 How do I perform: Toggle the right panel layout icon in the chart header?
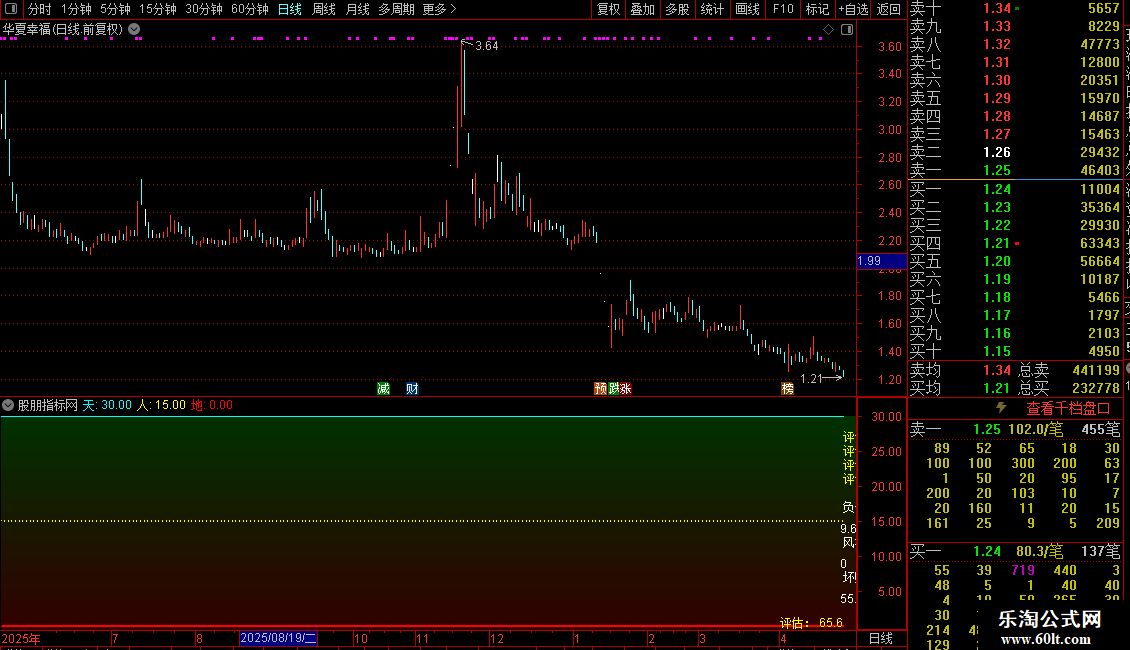pos(847,30)
